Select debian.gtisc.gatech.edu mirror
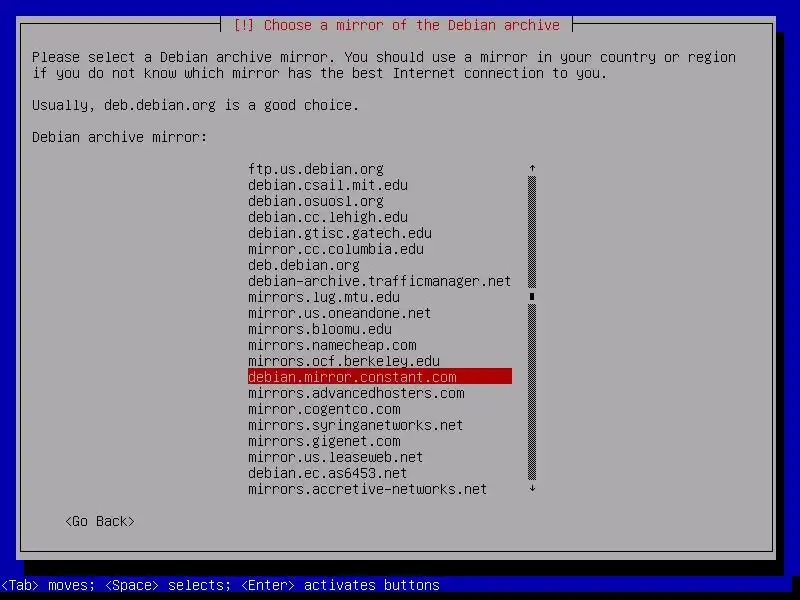The image size is (800, 600). tap(340, 233)
